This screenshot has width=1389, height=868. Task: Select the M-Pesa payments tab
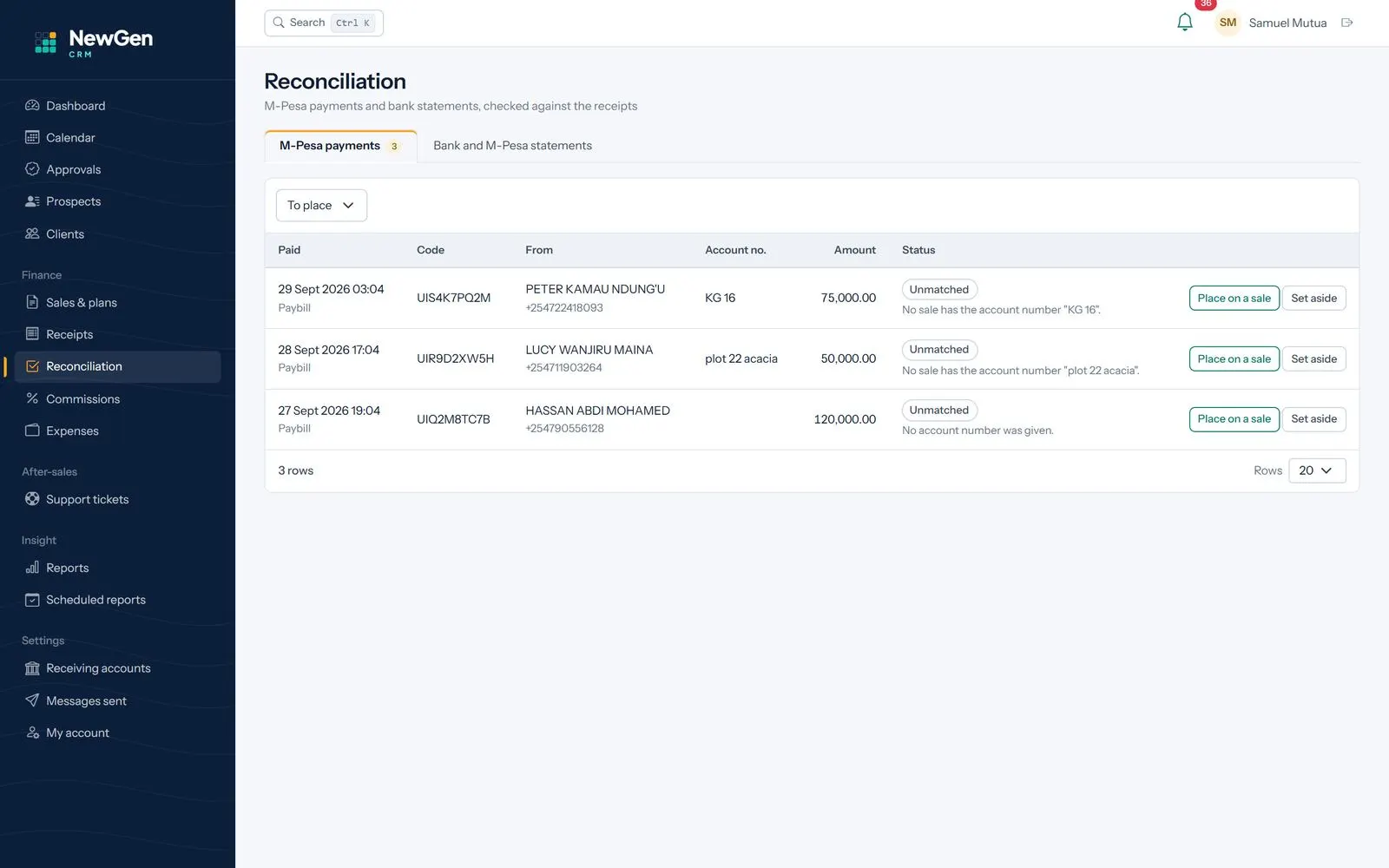click(x=340, y=146)
